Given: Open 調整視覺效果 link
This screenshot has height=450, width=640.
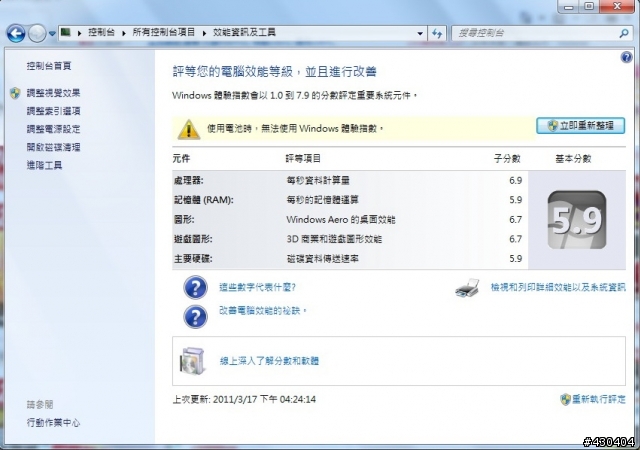Looking at the screenshot, I should 53,93.
